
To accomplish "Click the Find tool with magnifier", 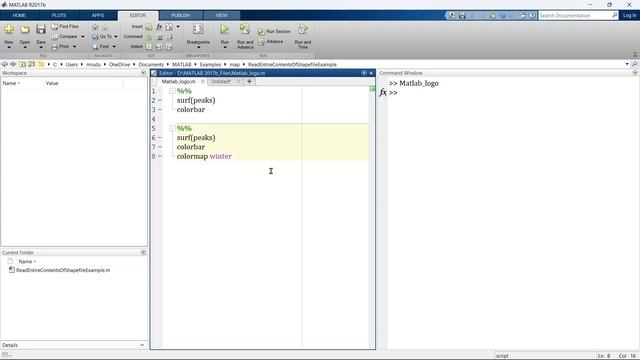I will pos(100,47).
